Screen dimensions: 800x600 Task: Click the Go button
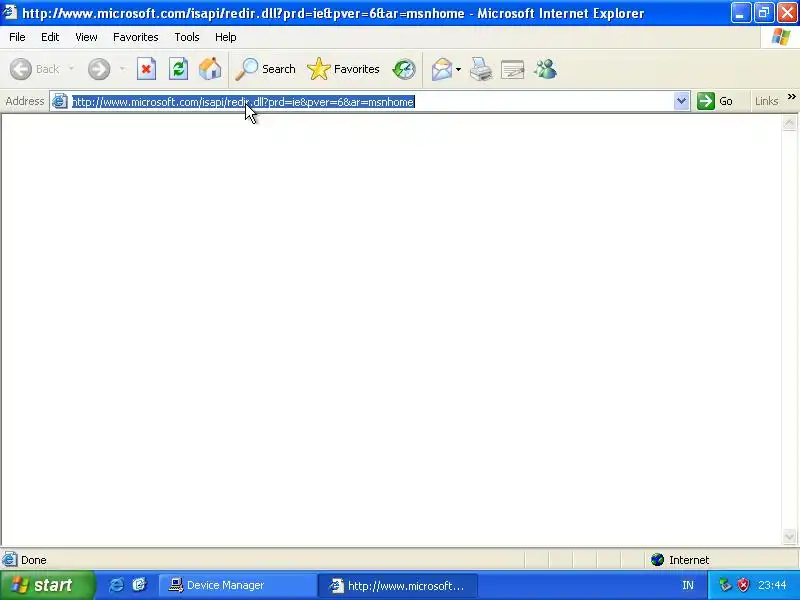pos(715,101)
